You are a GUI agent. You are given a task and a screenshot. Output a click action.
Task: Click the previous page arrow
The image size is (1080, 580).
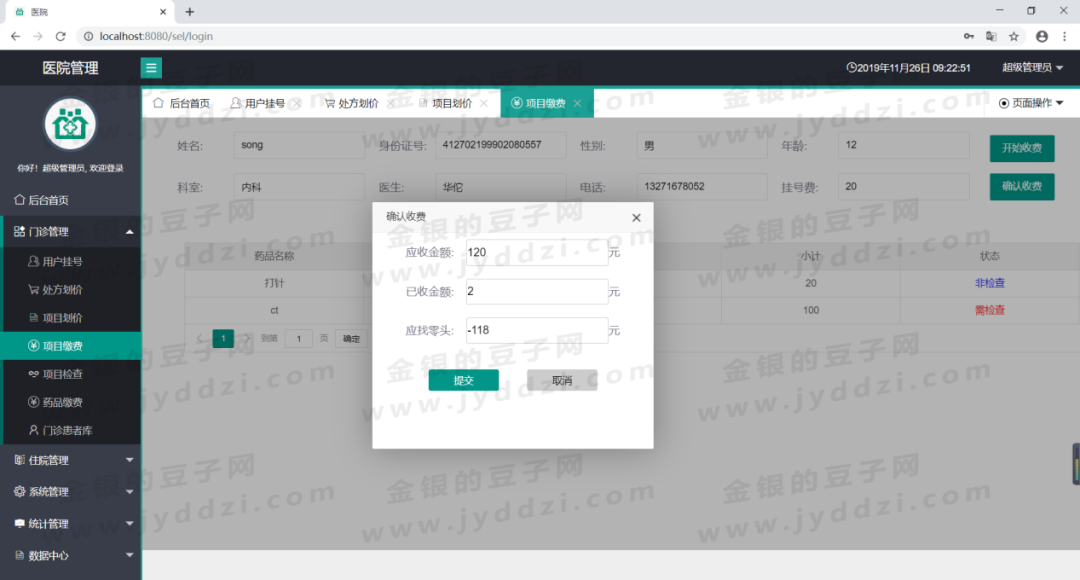pyautogui.click(x=200, y=338)
